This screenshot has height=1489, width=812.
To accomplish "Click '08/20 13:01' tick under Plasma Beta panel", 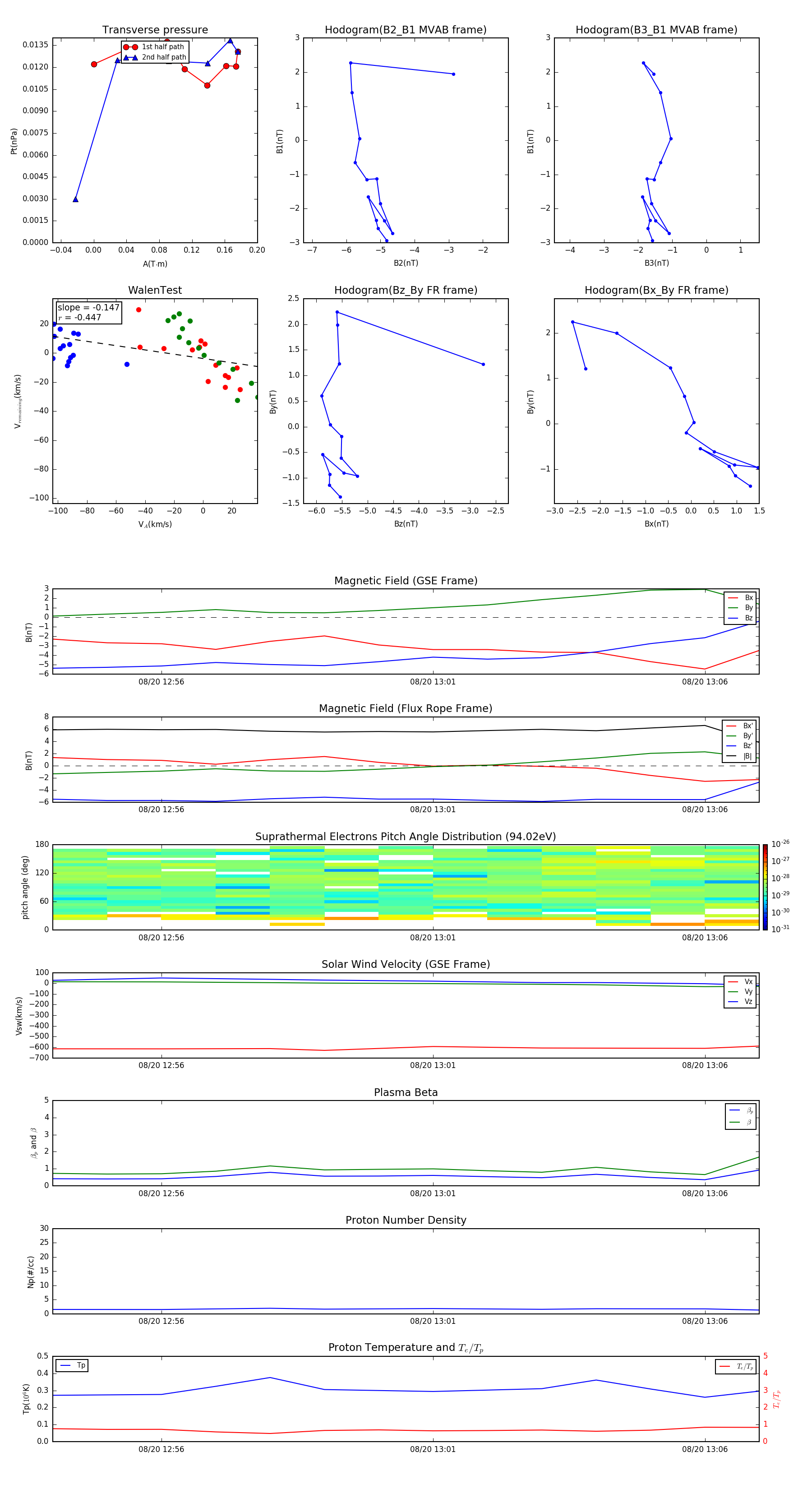I will [x=433, y=1193].
